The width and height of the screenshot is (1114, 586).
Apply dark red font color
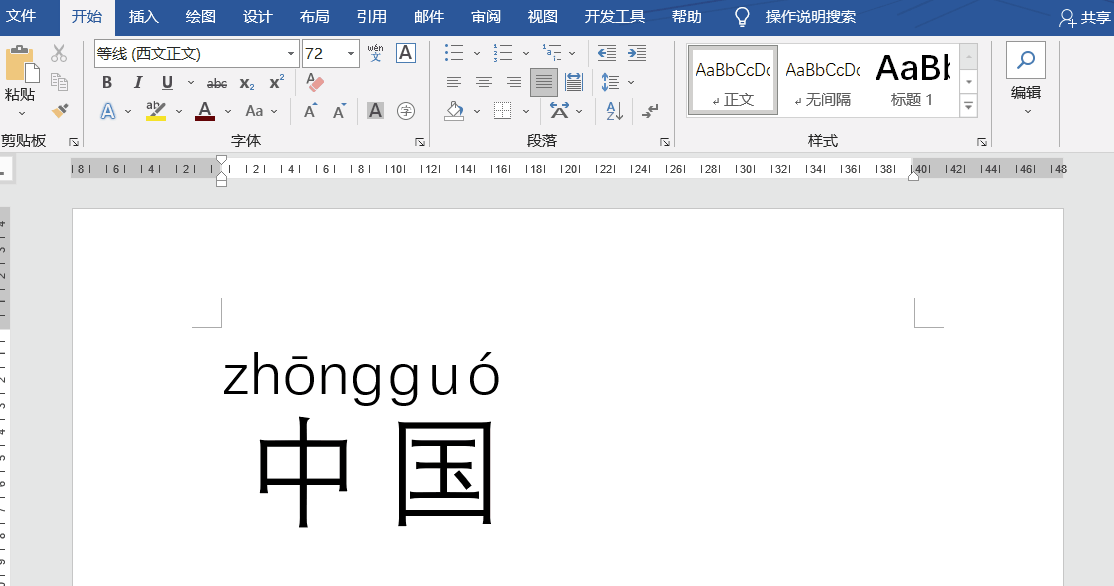(x=205, y=111)
